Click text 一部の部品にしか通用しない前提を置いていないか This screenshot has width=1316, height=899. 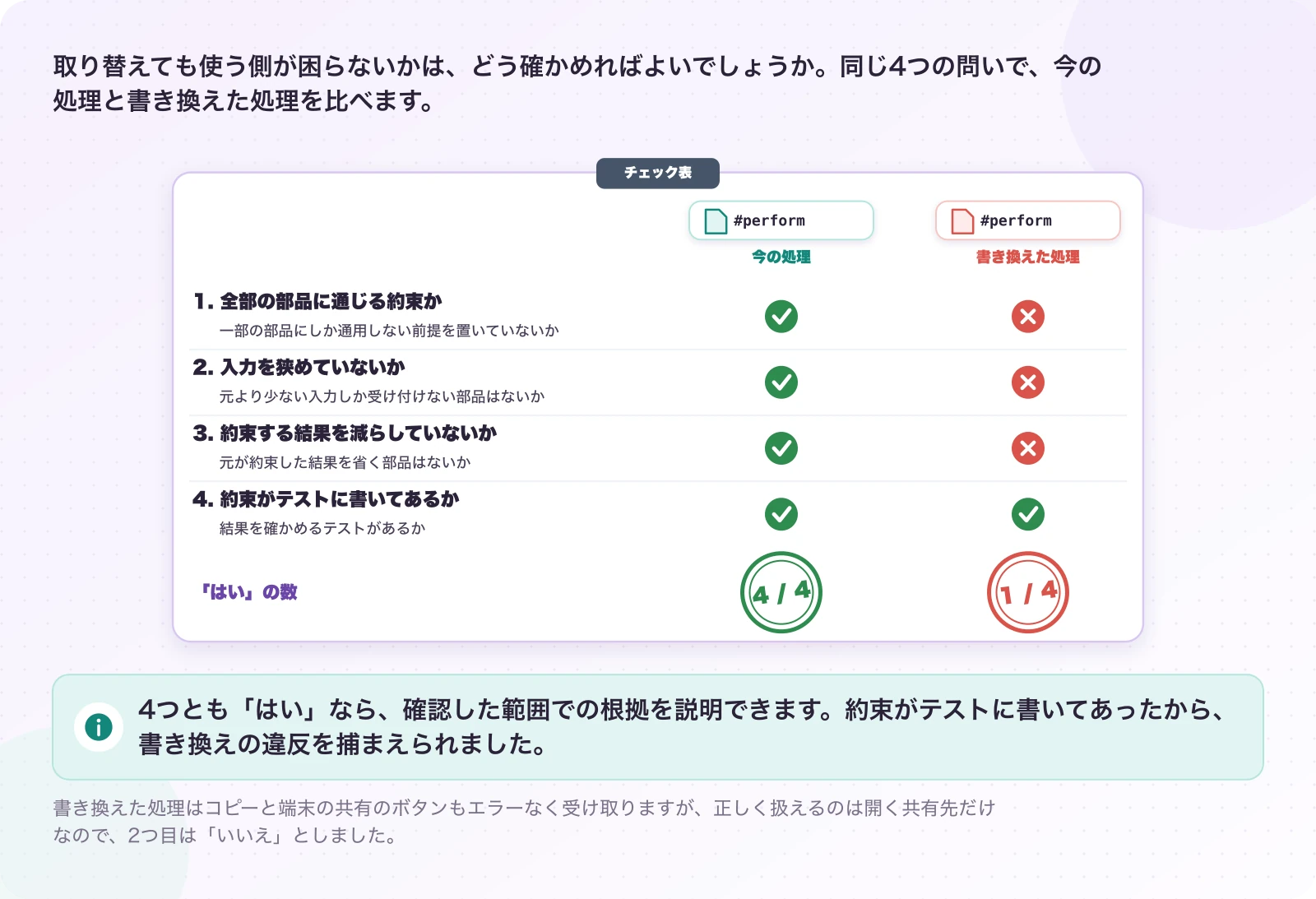click(389, 331)
